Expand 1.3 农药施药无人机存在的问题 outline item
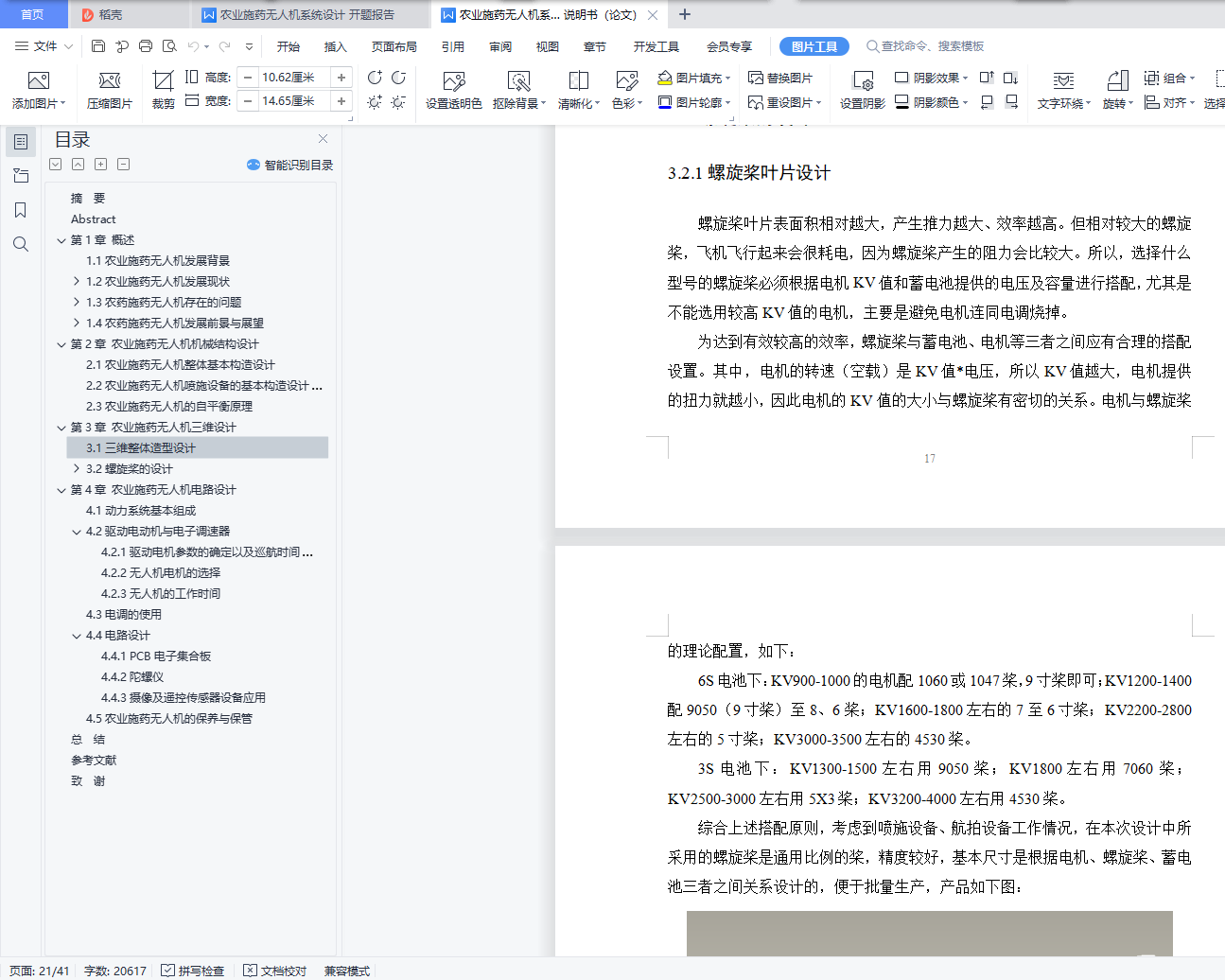The image size is (1225, 980). coord(77,303)
